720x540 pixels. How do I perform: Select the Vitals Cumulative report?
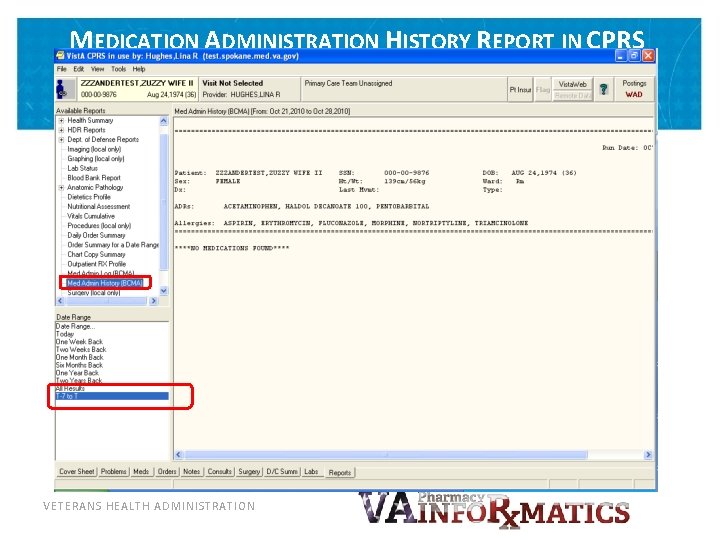(x=91, y=216)
